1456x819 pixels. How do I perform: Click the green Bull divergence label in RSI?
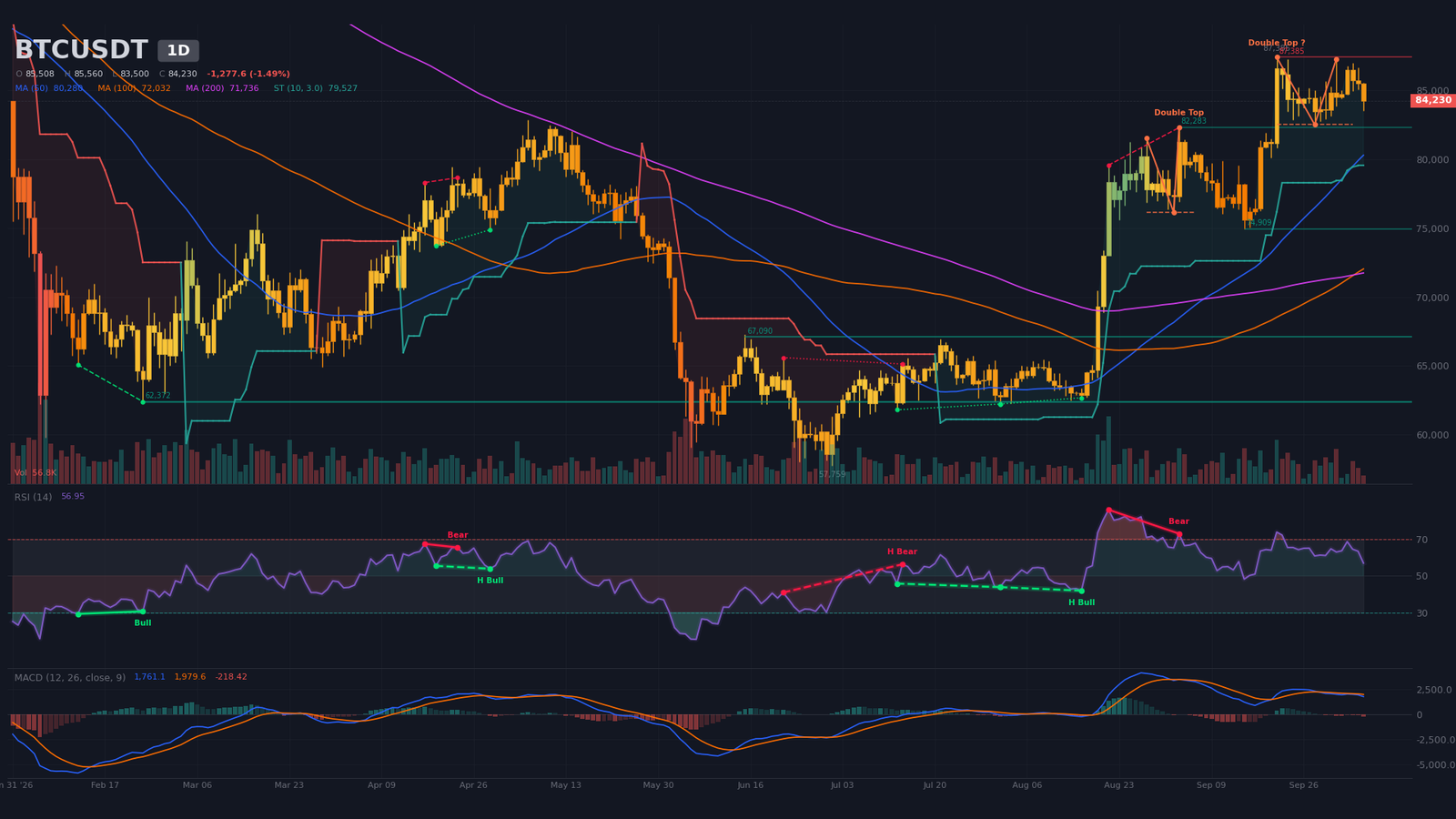click(x=143, y=622)
